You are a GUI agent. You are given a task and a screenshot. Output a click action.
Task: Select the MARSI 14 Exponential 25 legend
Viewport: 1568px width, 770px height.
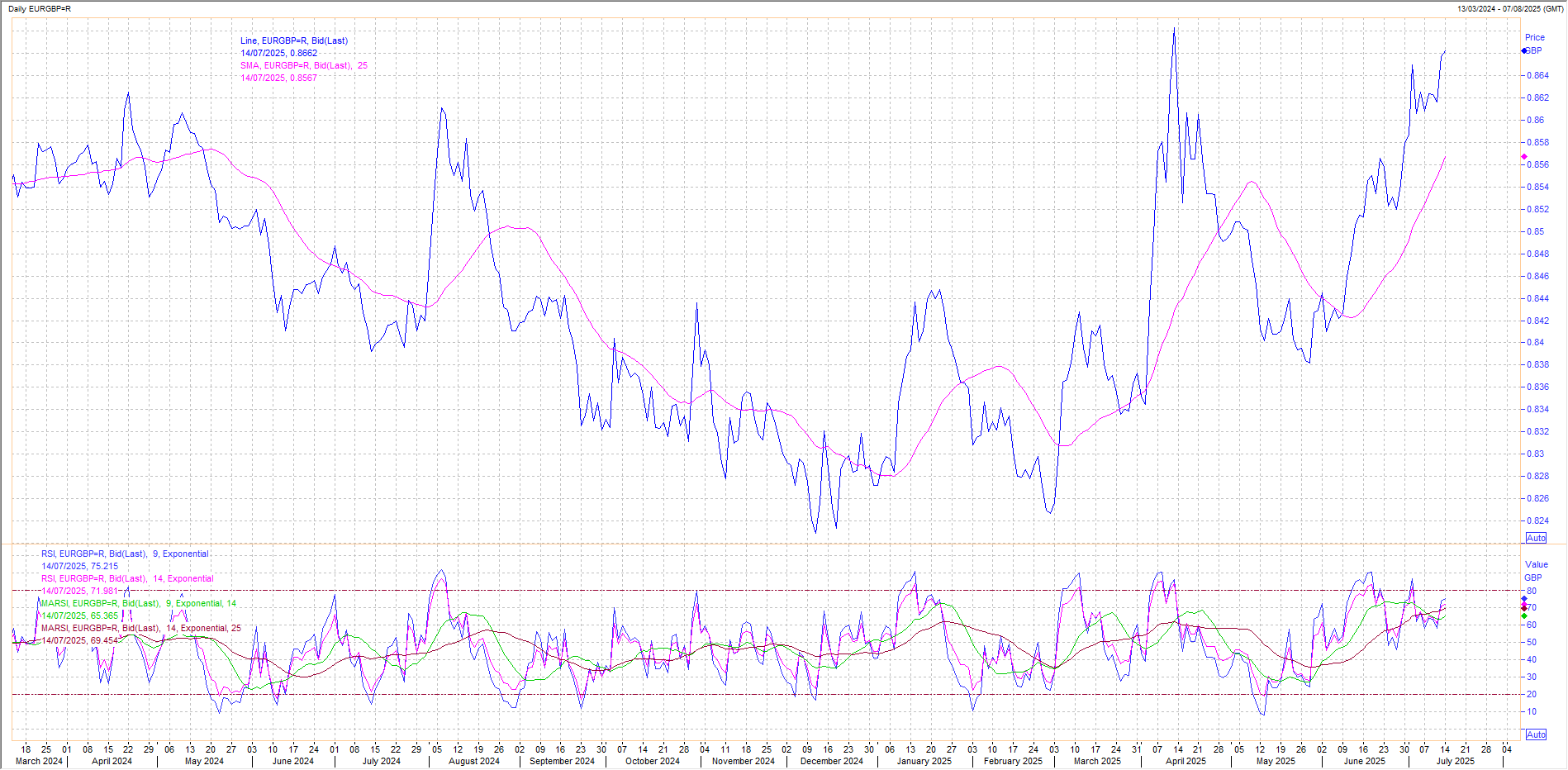(x=141, y=628)
